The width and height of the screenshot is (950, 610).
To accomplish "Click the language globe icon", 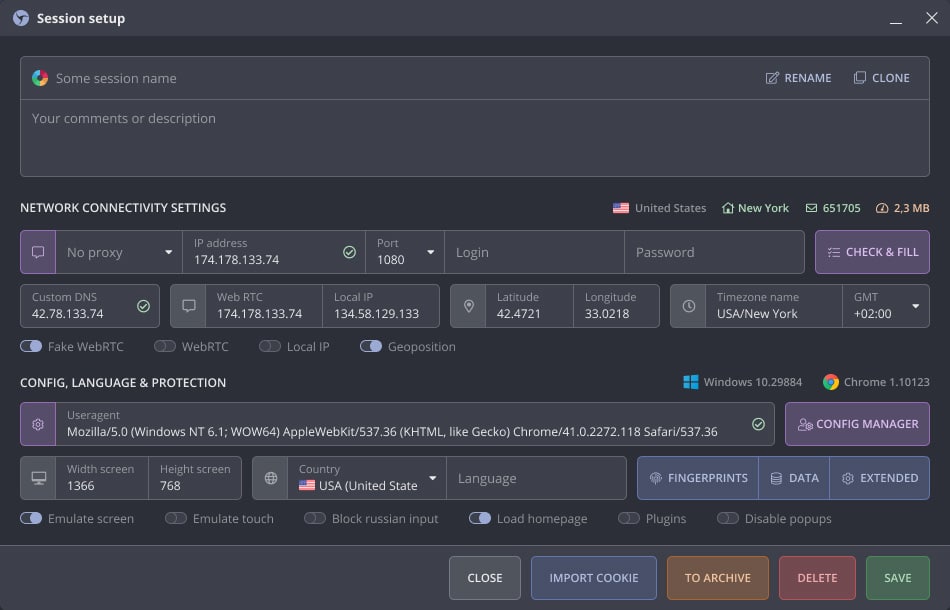I will tap(270, 478).
